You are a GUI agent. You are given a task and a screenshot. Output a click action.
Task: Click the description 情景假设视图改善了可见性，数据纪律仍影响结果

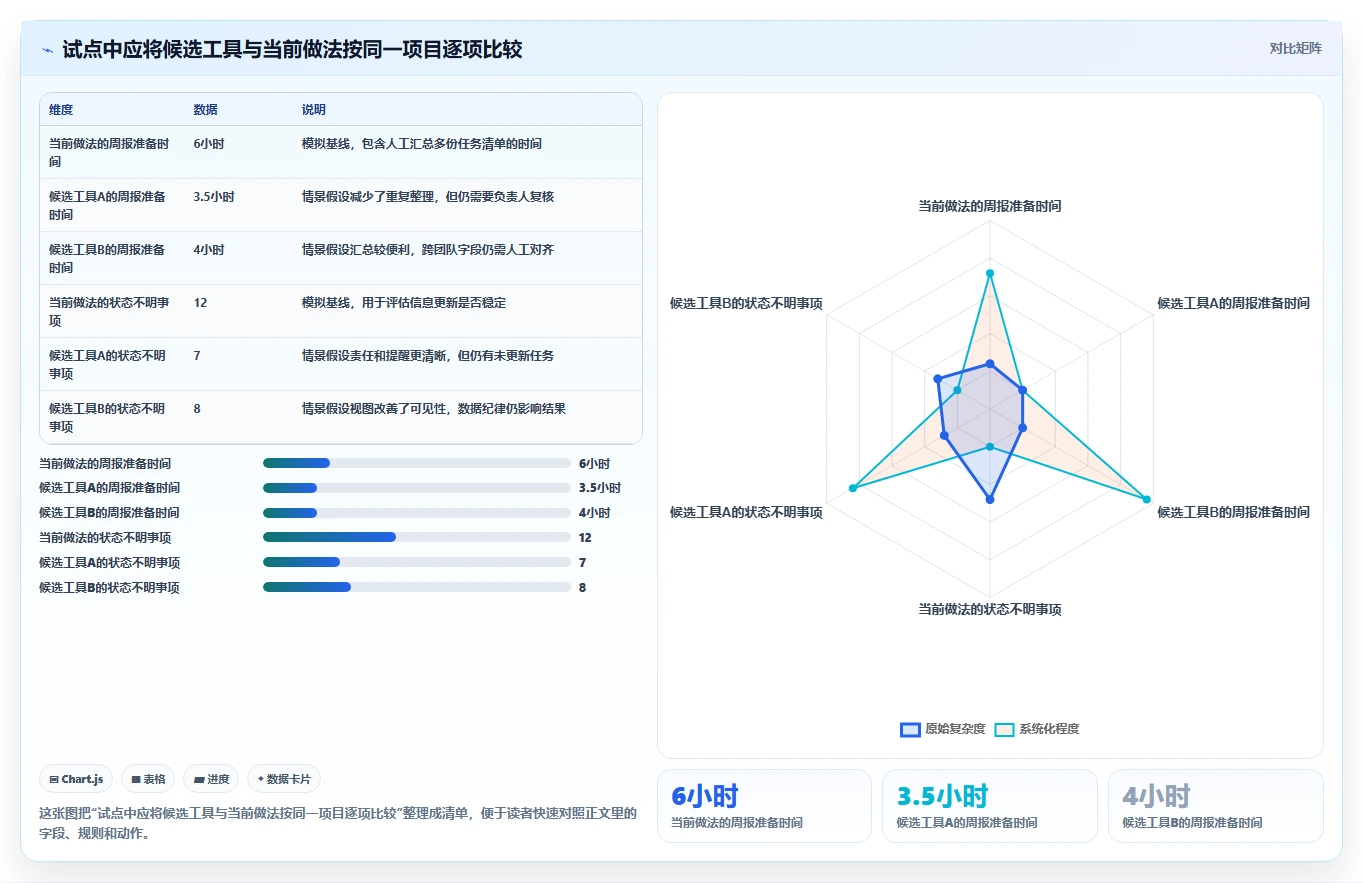[x=434, y=409]
